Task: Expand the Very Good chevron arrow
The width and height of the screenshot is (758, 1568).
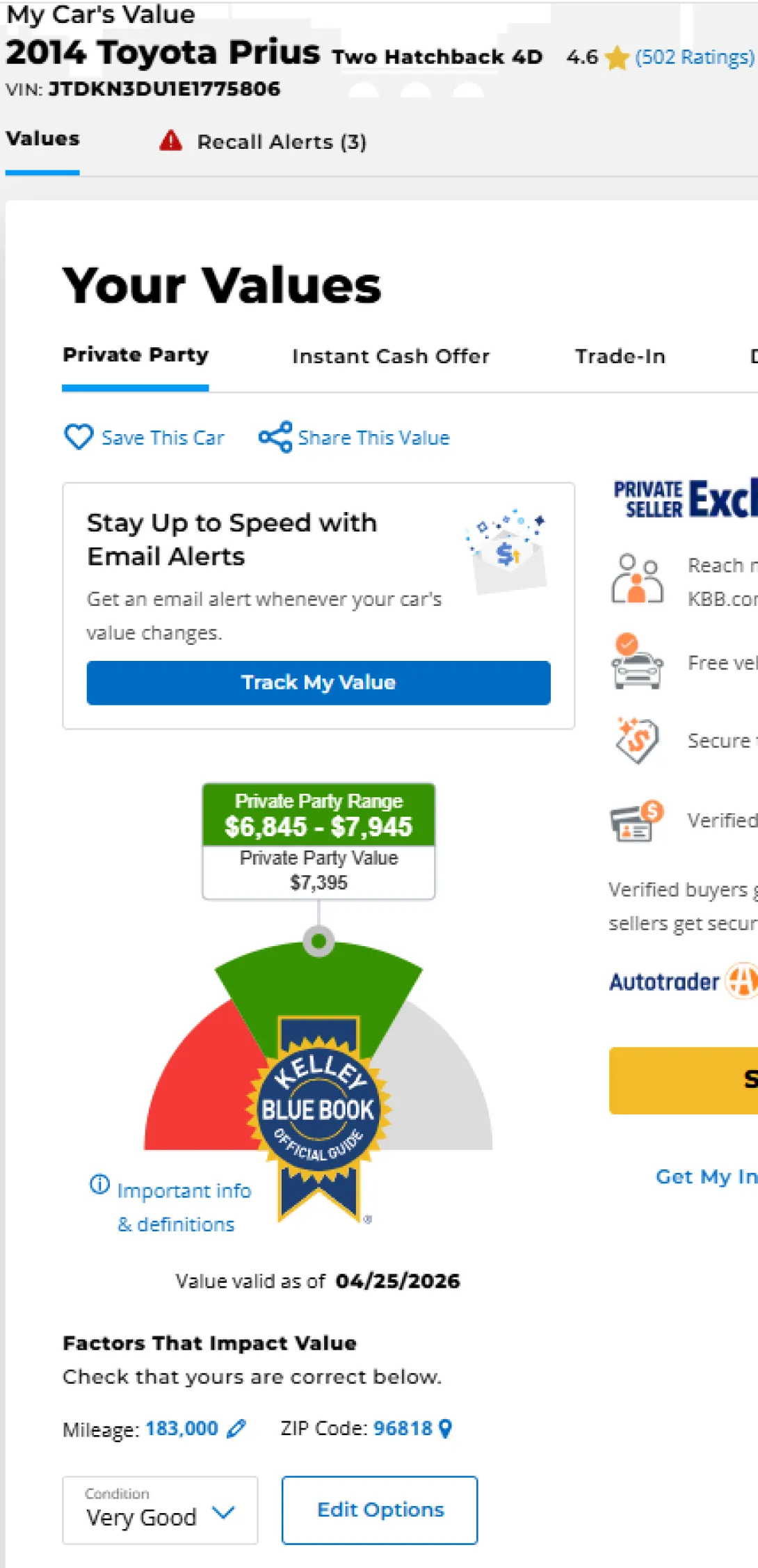Action: pyautogui.click(x=223, y=1512)
